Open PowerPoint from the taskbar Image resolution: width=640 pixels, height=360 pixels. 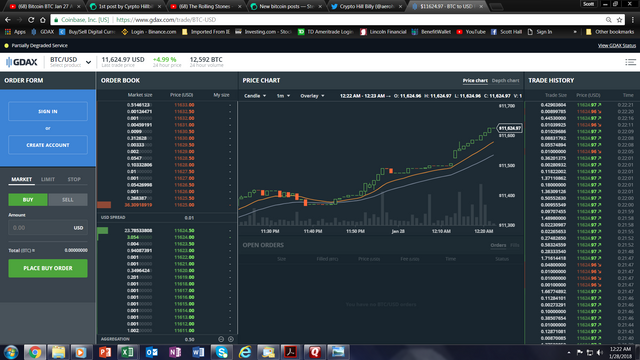[x=104, y=352]
